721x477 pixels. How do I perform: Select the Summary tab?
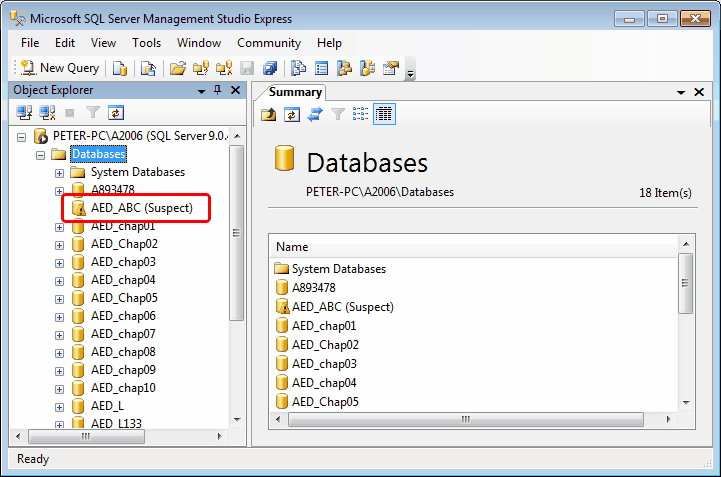(x=295, y=92)
